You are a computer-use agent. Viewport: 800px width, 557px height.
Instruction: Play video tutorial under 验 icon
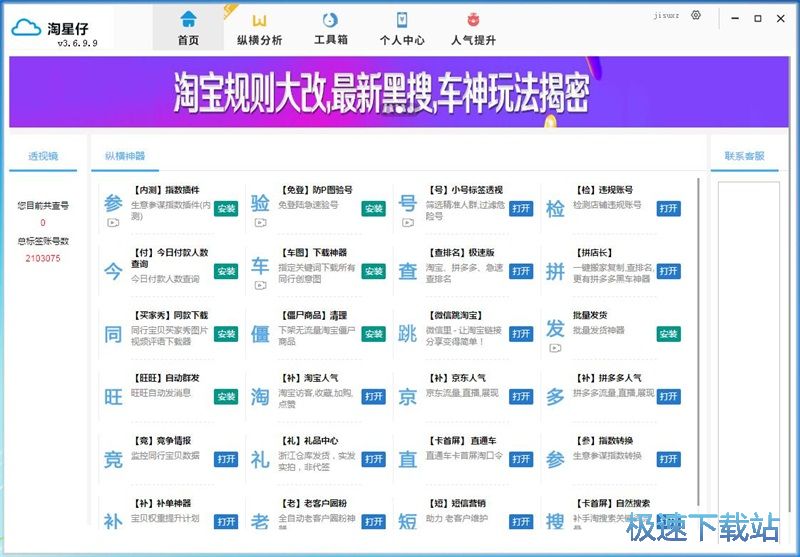pos(260,223)
